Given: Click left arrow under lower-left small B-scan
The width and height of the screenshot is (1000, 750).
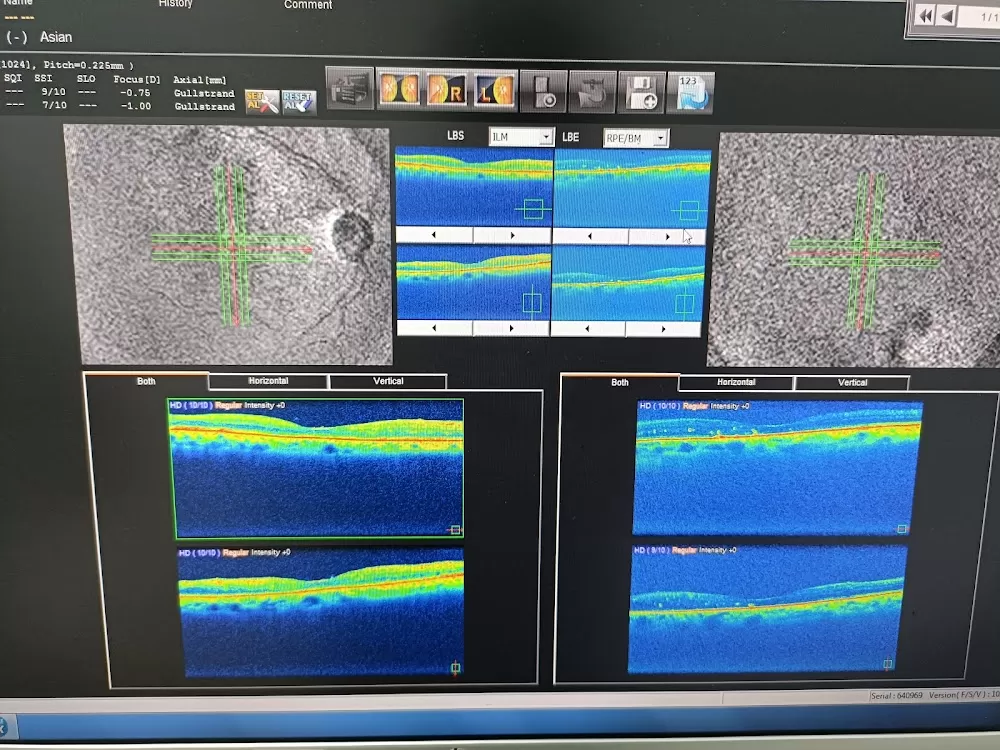Looking at the screenshot, I should (435, 328).
